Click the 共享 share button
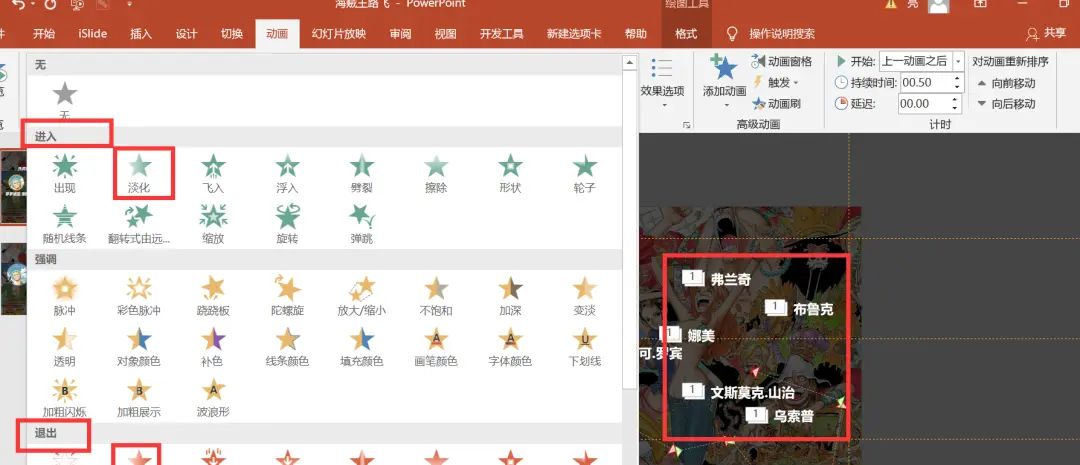The height and width of the screenshot is (465, 1080). [1046, 33]
